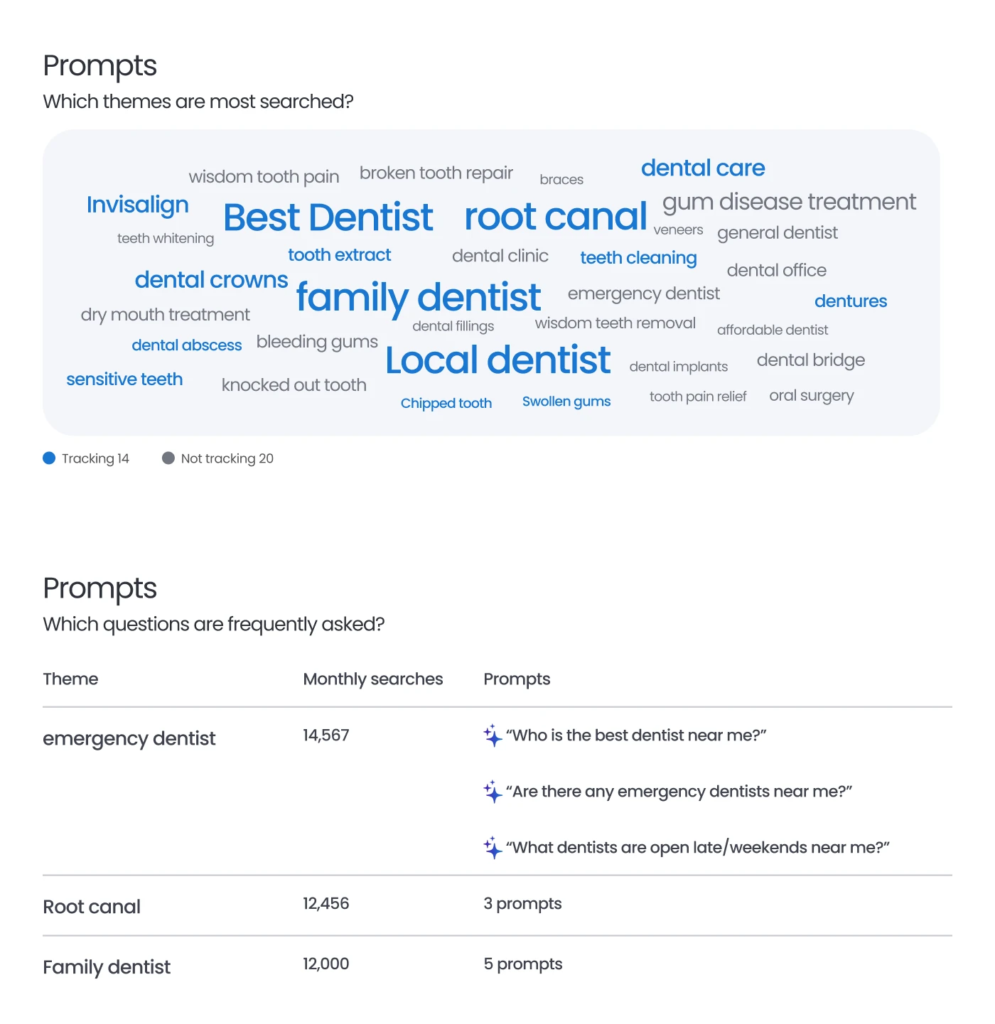
Task: Select the untracked "gum disease treatment" theme
Action: 789,202
